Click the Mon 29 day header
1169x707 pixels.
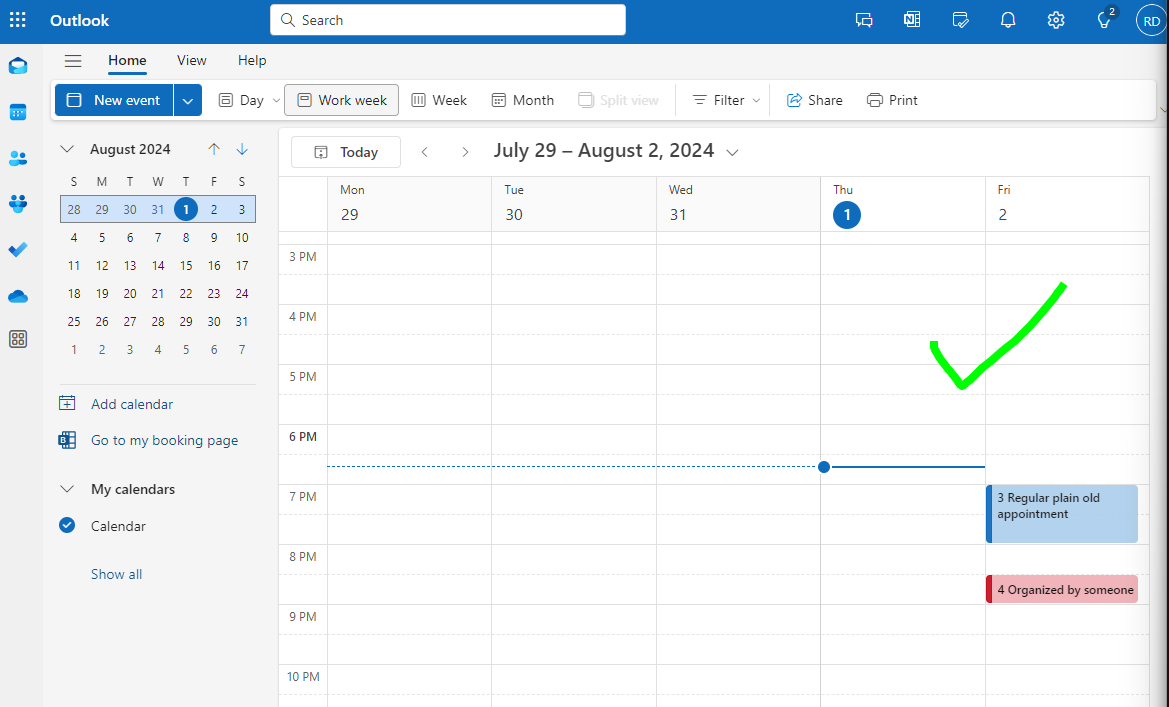pyautogui.click(x=409, y=204)
